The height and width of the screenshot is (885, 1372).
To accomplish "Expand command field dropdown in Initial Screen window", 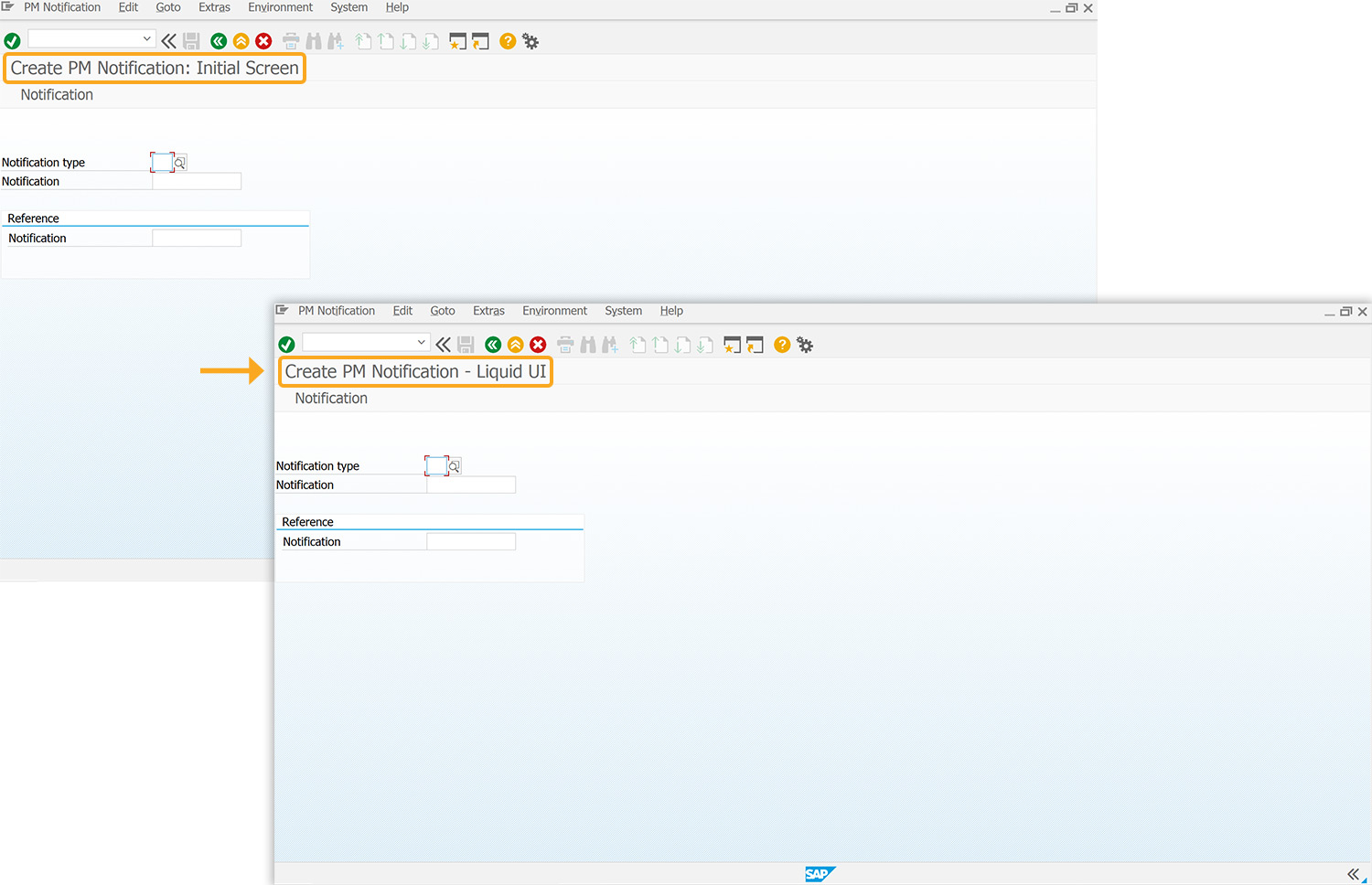I will tap(146, 38).
